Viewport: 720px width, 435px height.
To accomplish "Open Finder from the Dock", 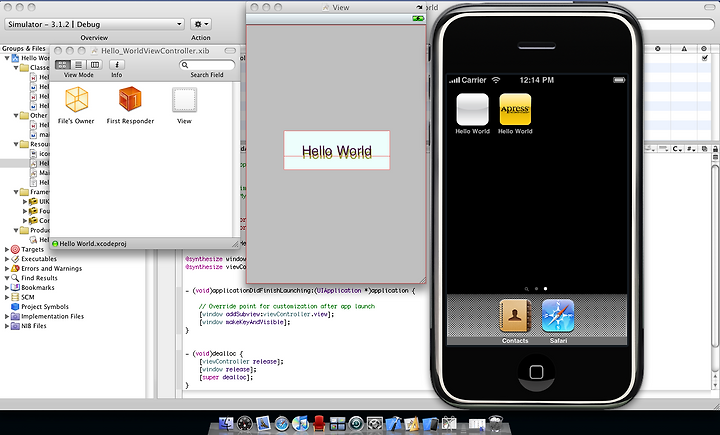I will tap(226, 423).
